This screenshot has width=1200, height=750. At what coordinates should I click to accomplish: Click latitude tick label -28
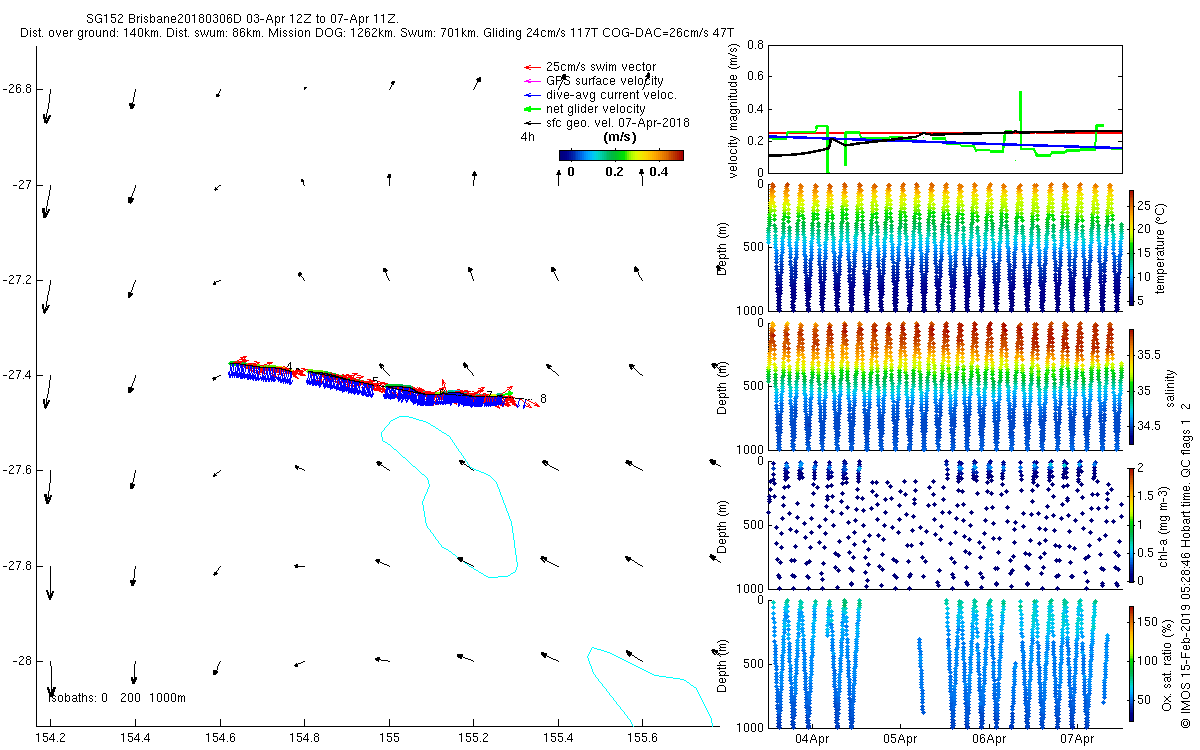(22, 661)
